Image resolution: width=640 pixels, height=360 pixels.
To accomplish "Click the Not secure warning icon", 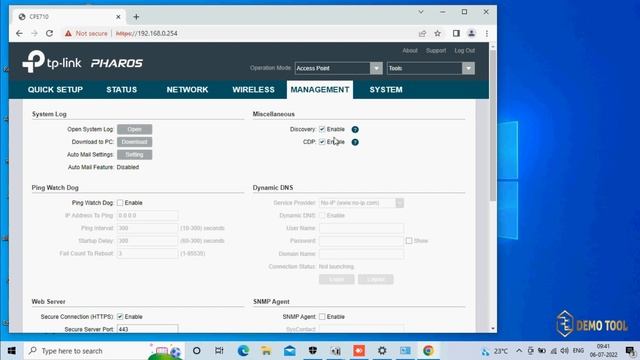I will pos(68,33).
